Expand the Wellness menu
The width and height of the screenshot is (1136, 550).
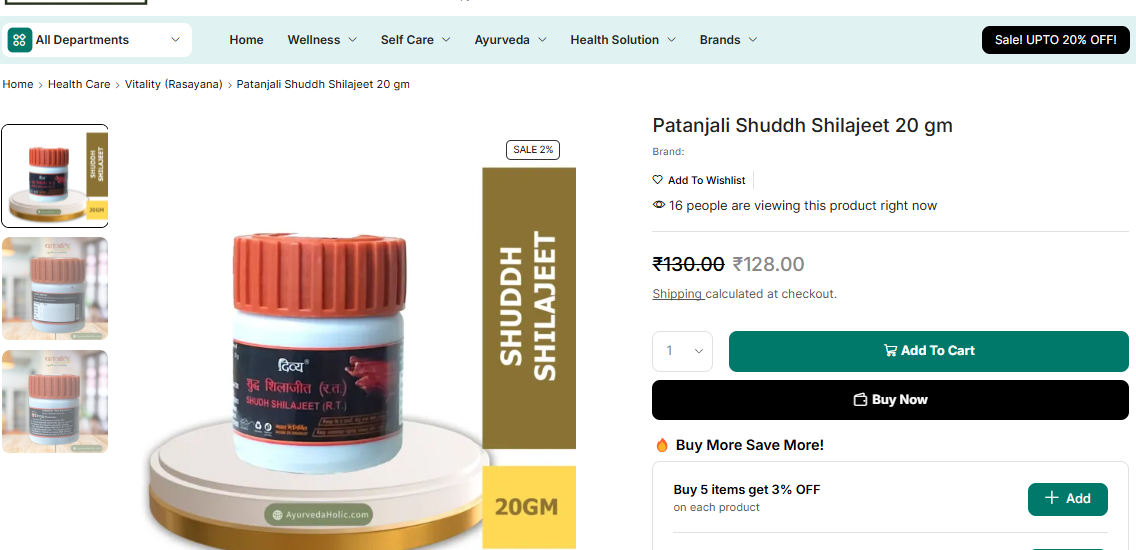(x=322, y=40)
